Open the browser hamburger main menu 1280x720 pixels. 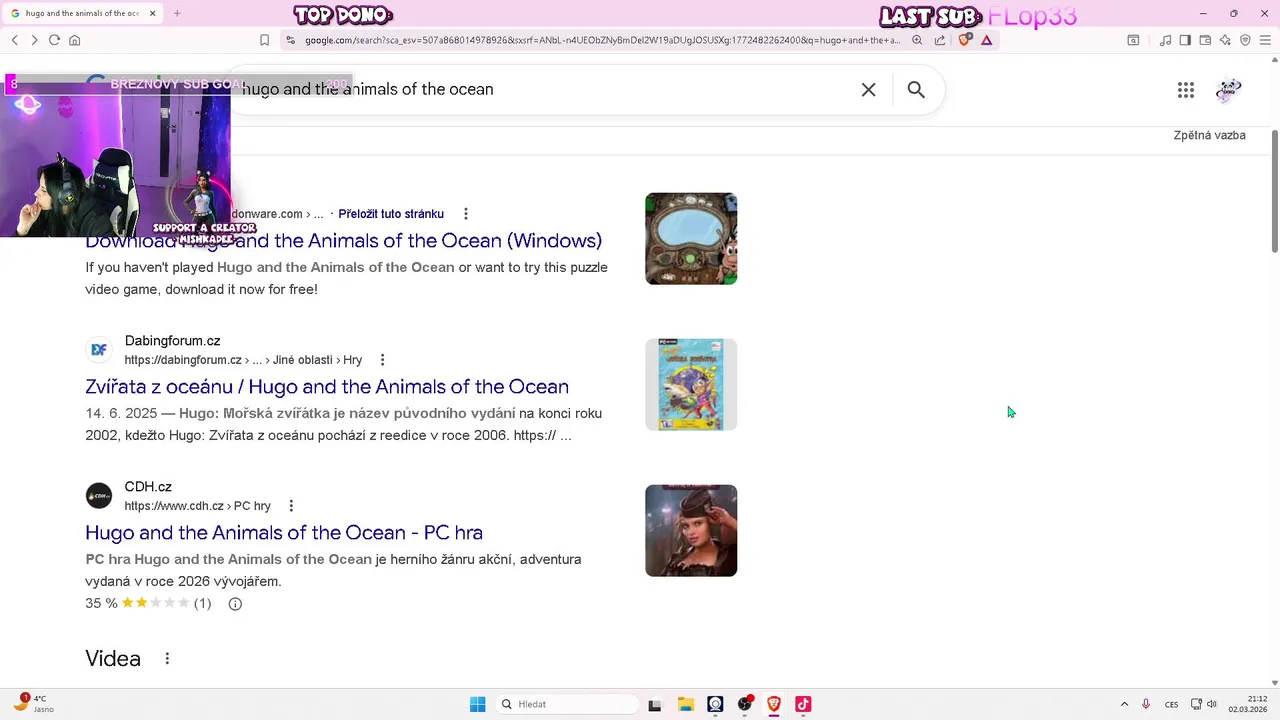[1266, 40]
